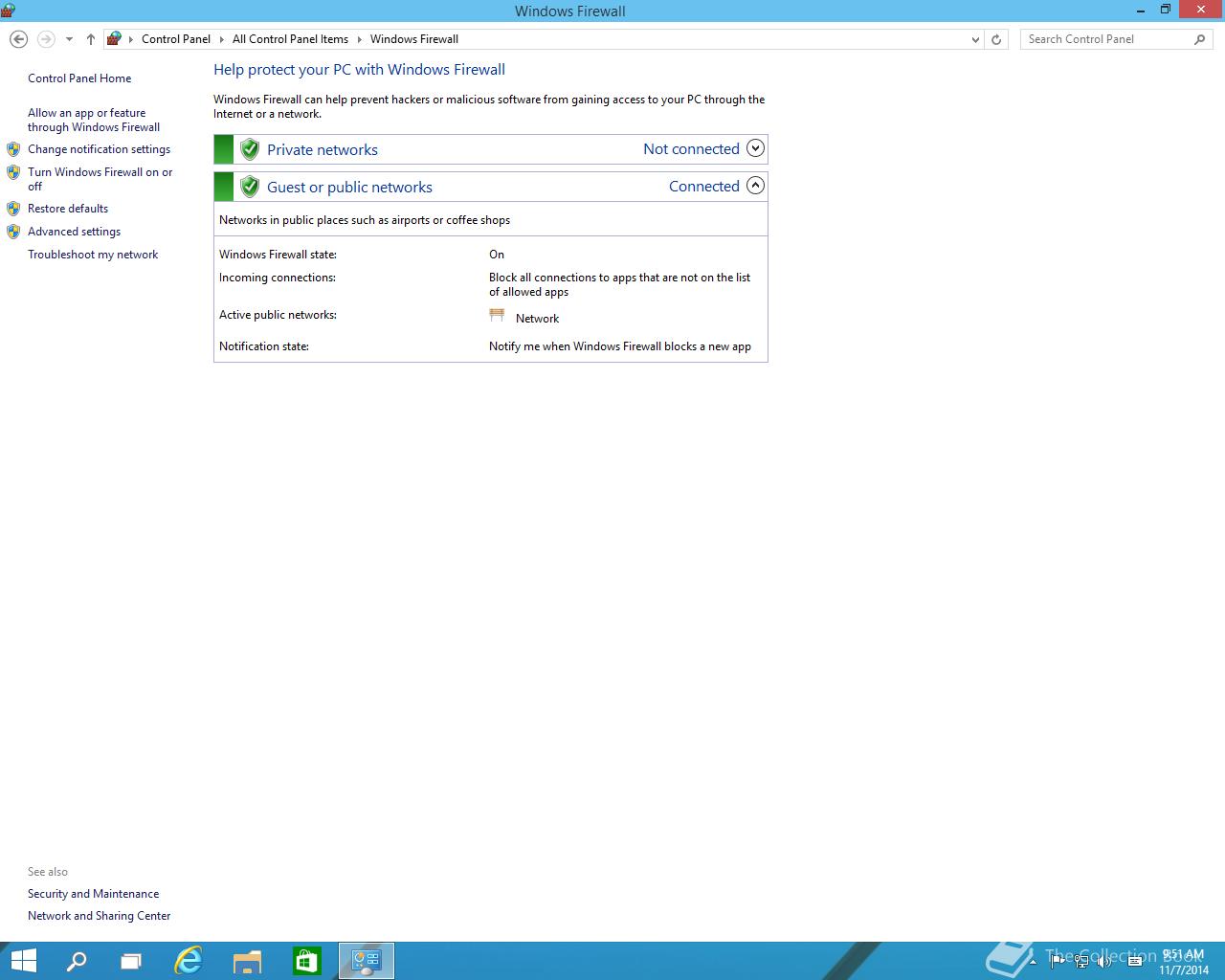Viewport: 1225px width, 980px height.
Task: Collapse the Guest or public networks chevron
Action: click(x=755, y=186)
